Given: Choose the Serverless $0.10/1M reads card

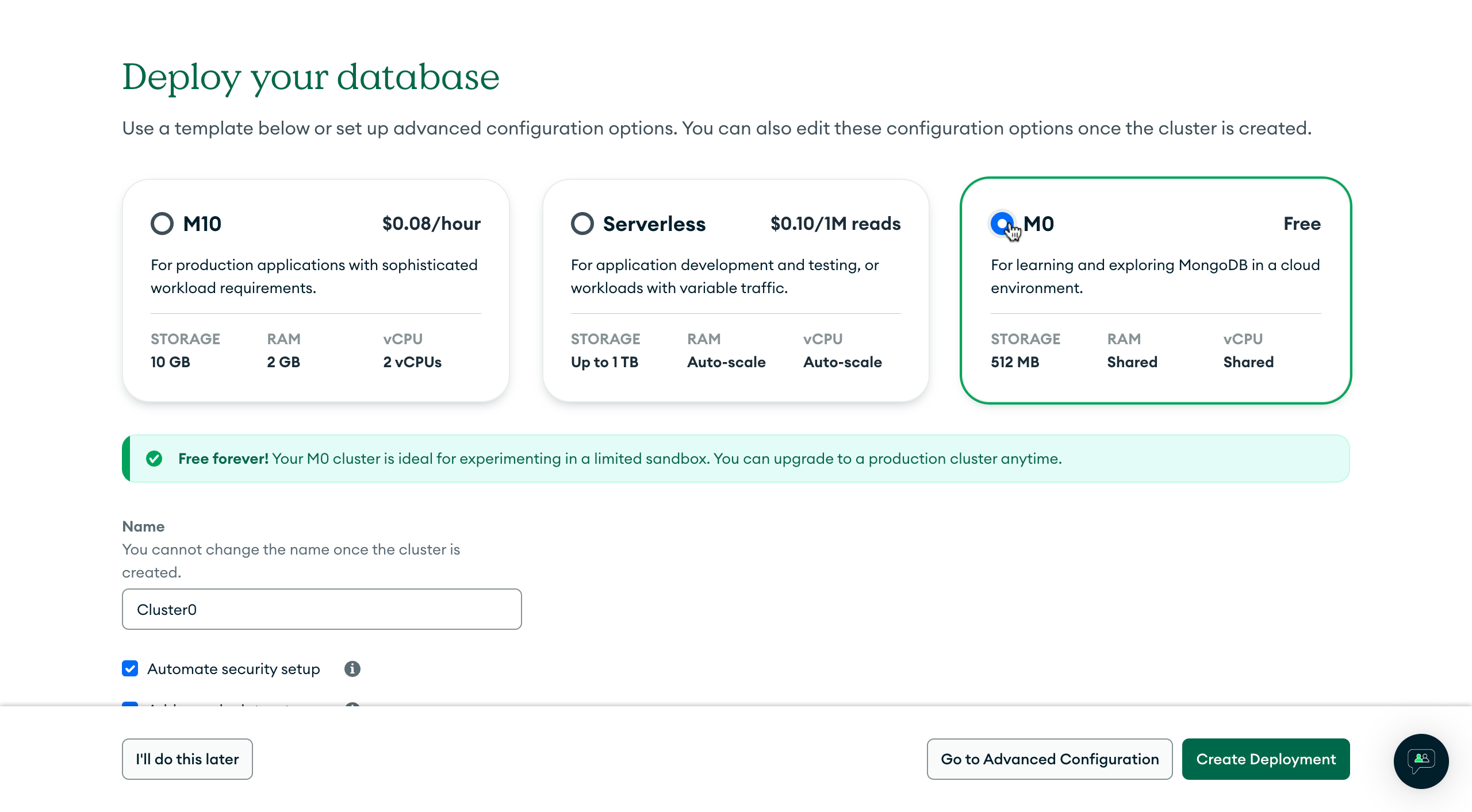Looking at the screenshot, I should pos(735,290).
